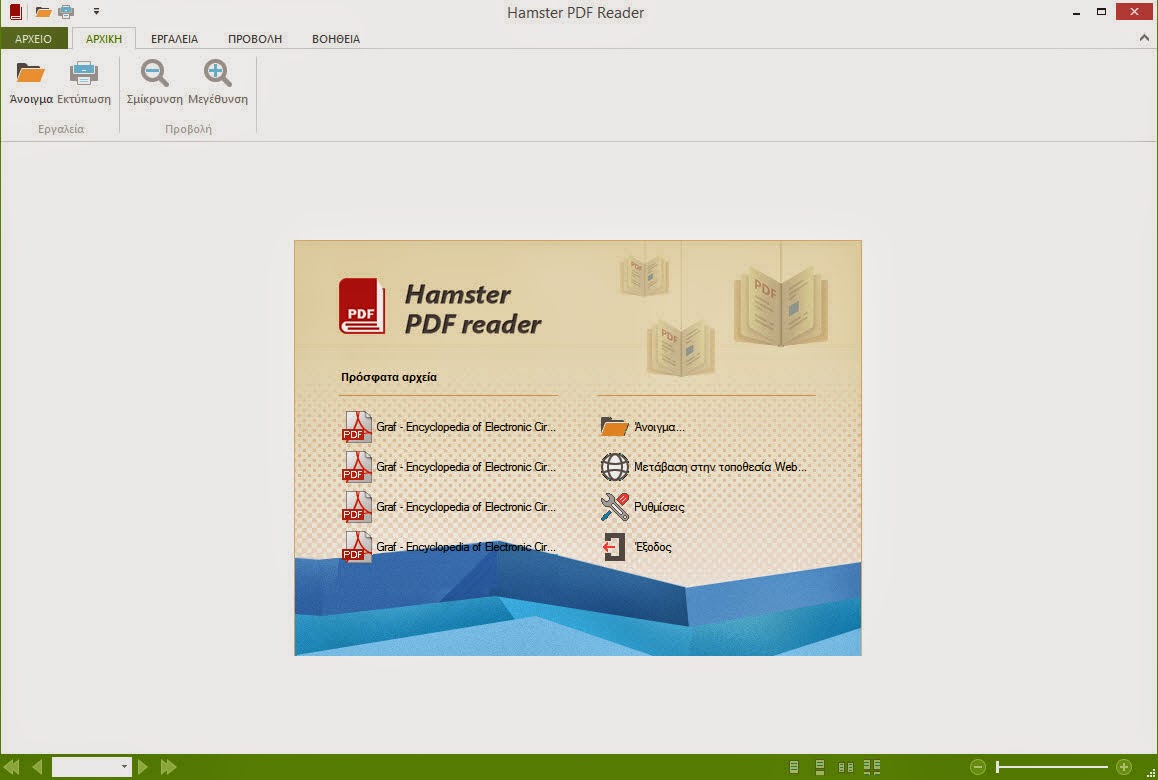This screenshot has height=780, width=1158.
Task: Click the quick access open folder icon
Action: (43, 12)
